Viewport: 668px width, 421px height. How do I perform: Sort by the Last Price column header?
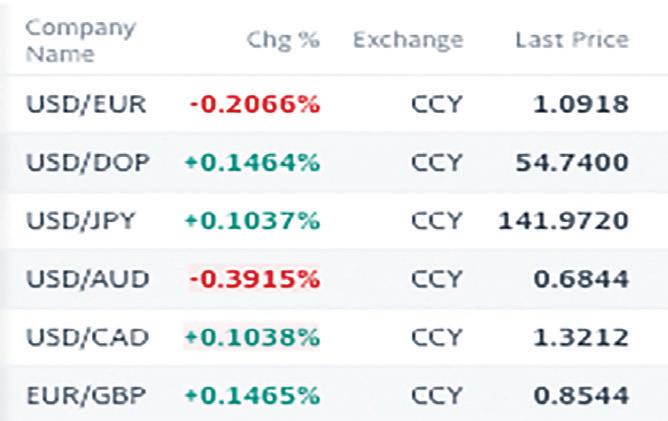572,40
